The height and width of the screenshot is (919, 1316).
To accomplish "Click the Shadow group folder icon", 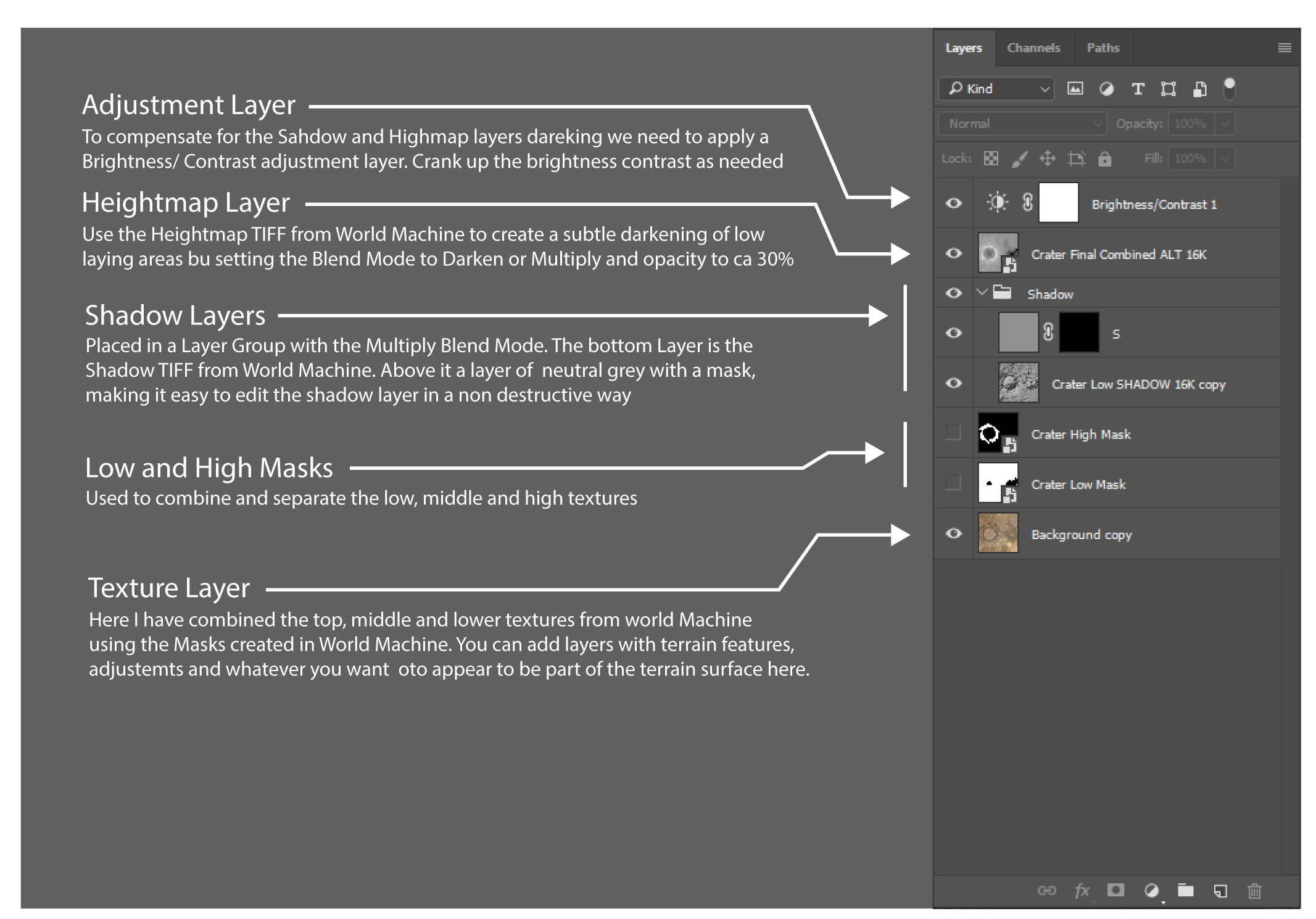I will tap(1002, 292).
